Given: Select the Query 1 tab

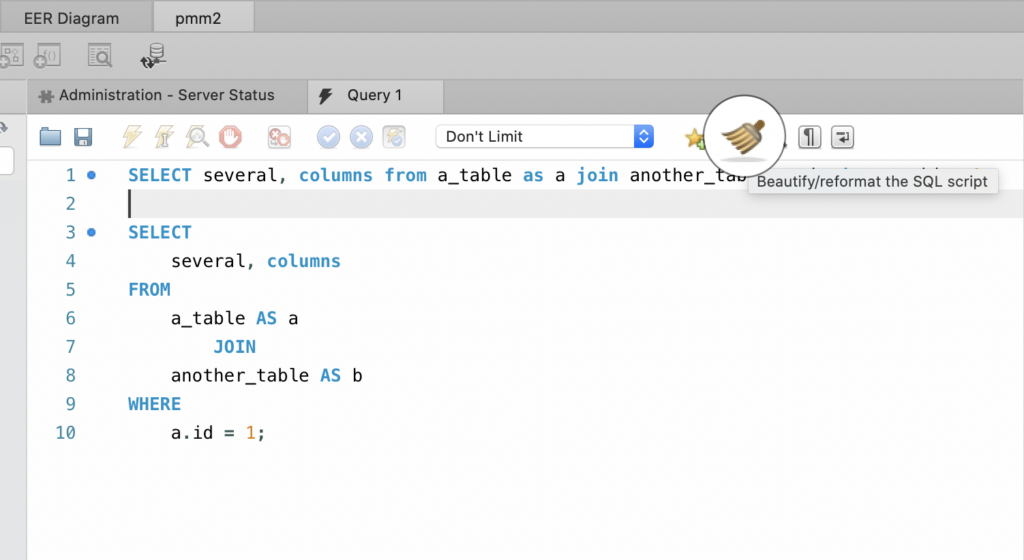Looking at the screenshot, I should (x=374, y=95).
